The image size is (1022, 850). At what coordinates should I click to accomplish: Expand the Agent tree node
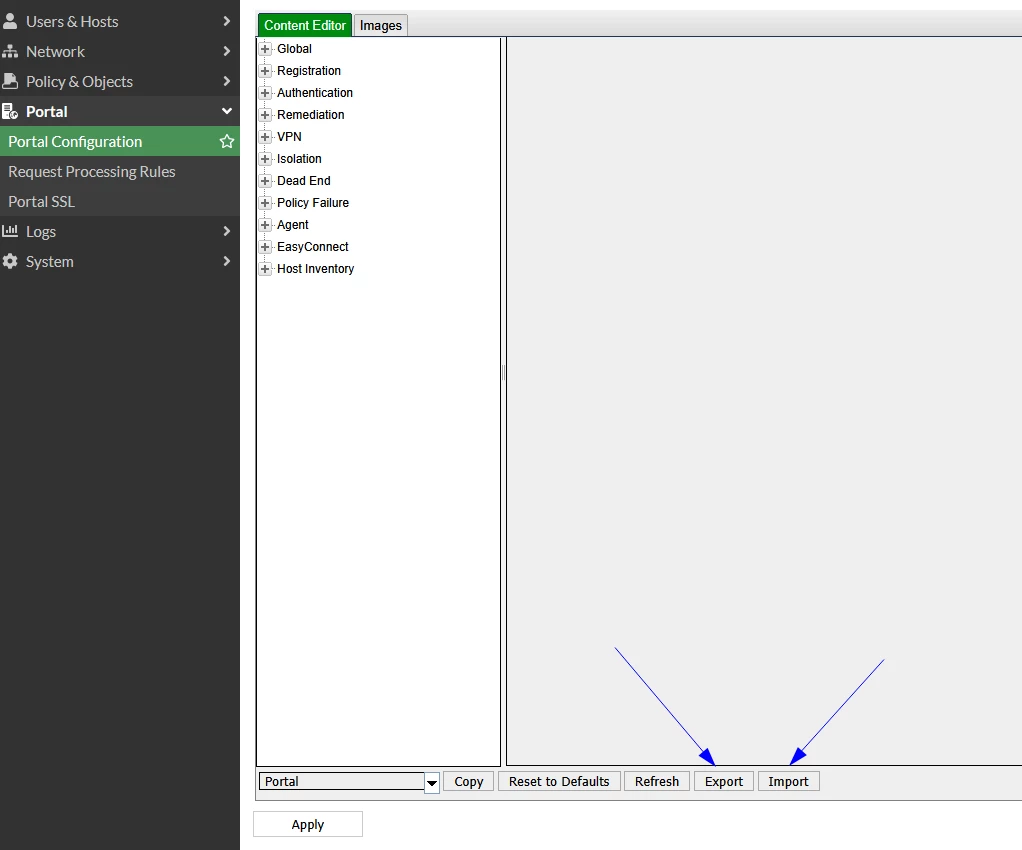[x=265, y=225]
